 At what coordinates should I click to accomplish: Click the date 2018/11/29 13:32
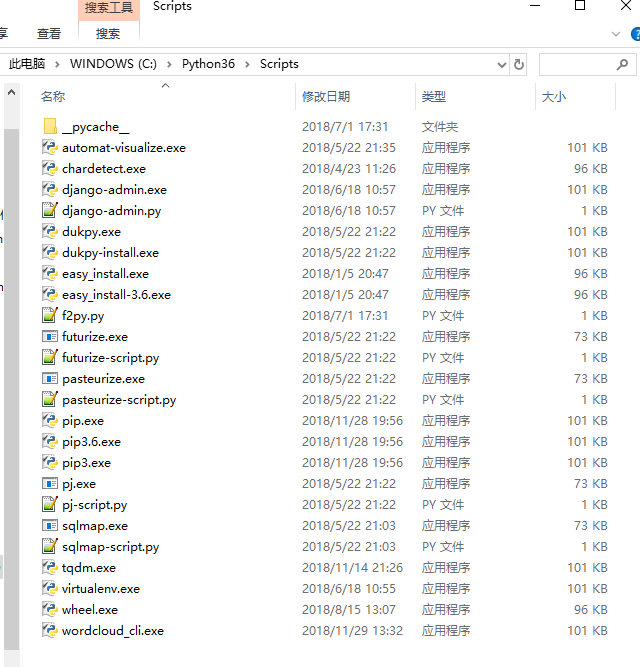(x=352, y=630)
